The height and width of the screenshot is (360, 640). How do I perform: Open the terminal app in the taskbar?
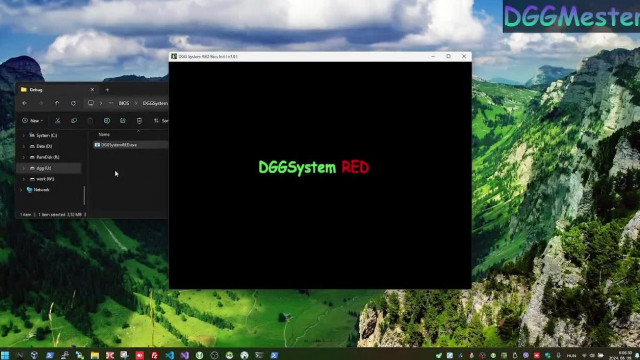(x=259, y=356)
